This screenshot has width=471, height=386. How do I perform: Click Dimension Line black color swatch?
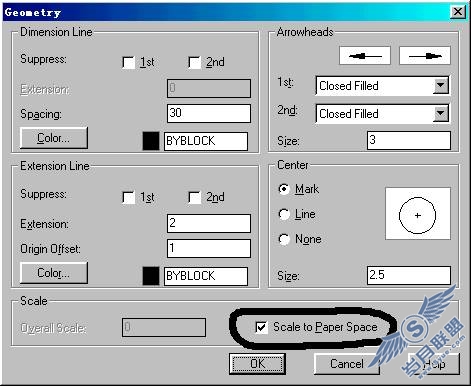[x=151, y=141]
